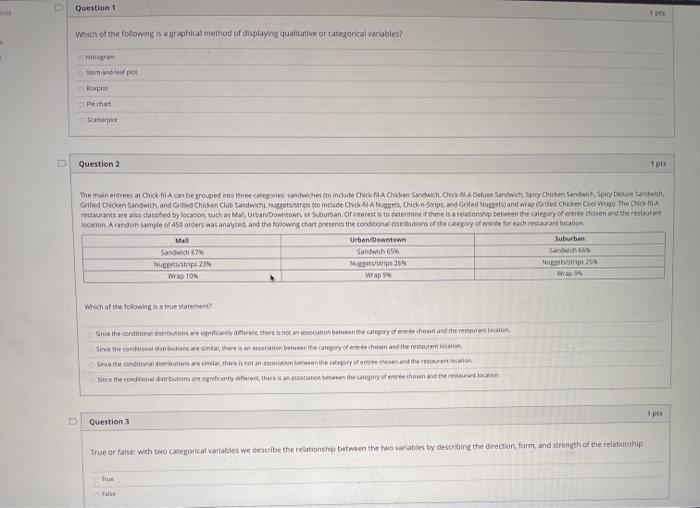Screen dimensions: 700x508
Task: Click the 'Sandwich 65%' table cell
Action: (378, 251)
